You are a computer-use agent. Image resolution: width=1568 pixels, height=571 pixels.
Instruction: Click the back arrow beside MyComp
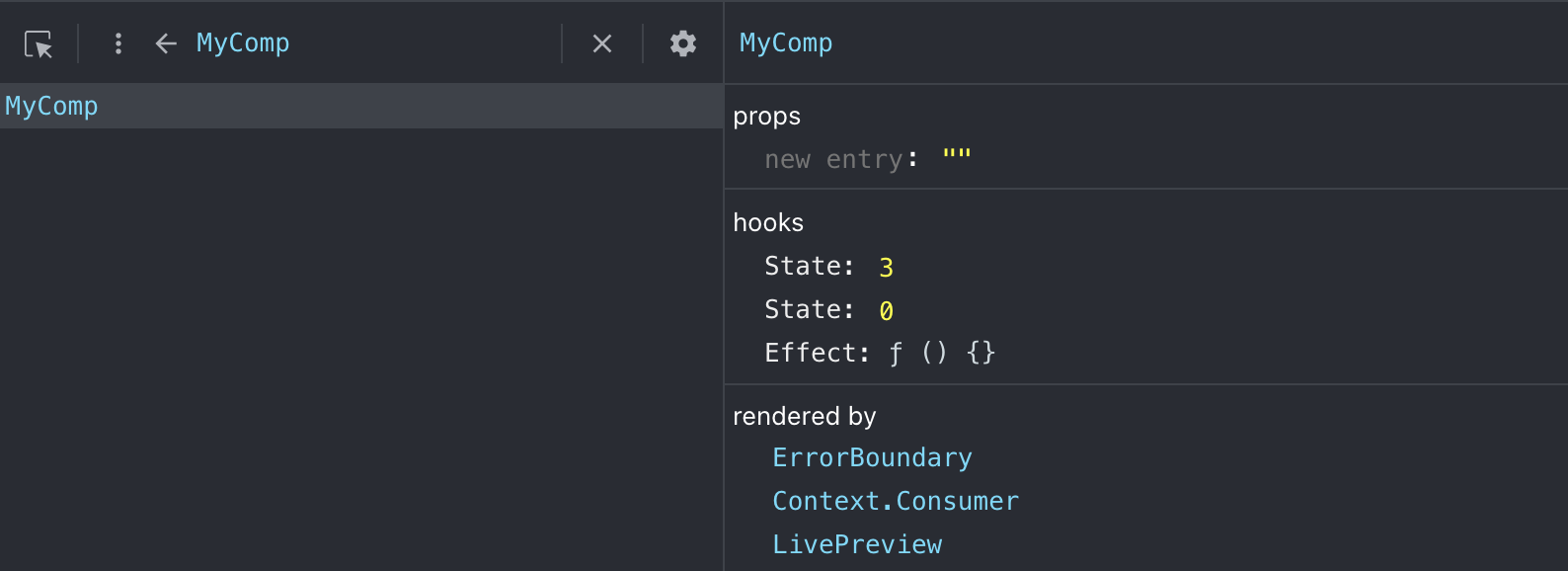[x=166, y=43]
